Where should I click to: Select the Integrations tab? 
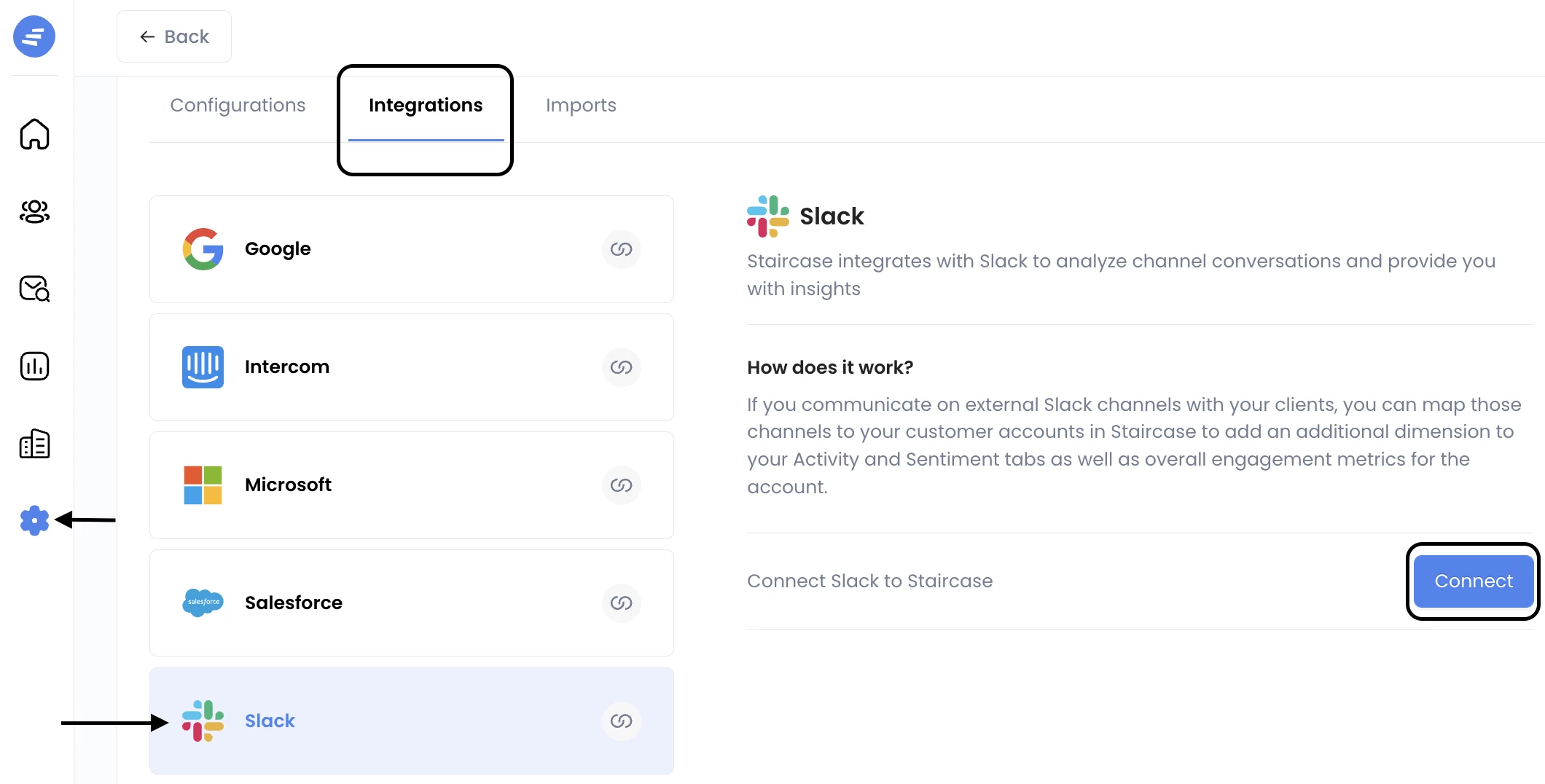[x=426, y=106]
